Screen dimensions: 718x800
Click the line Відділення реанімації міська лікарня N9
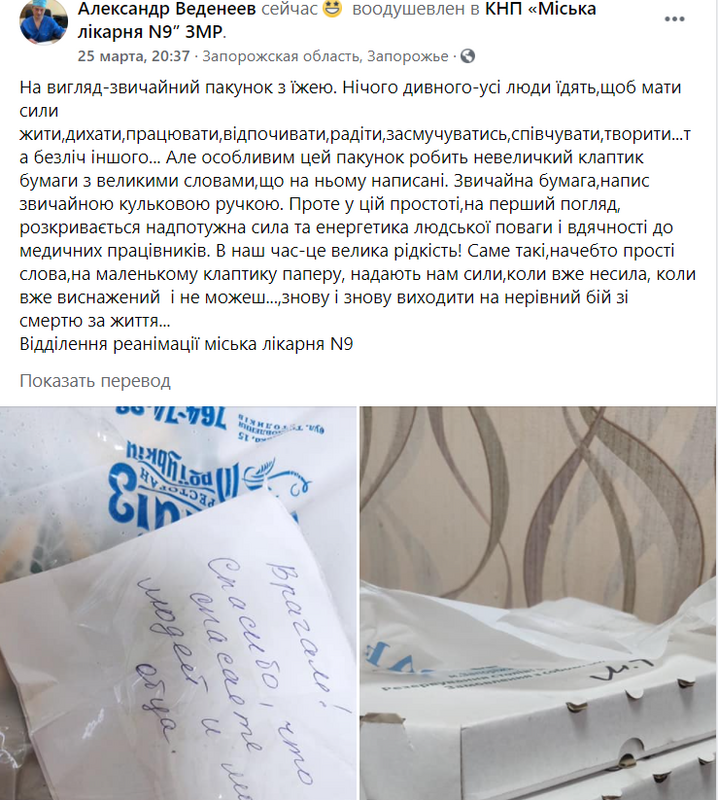[x=186, y=344]
